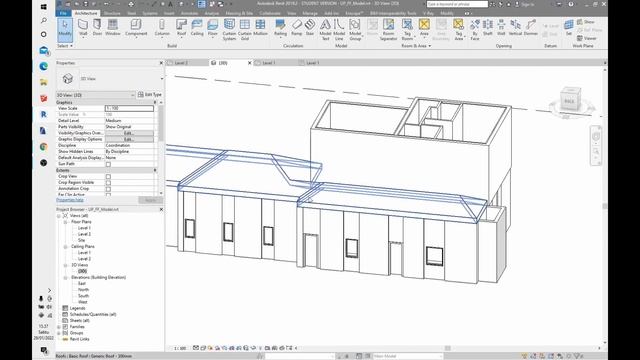
Task: Collapse the Extents properties section
Action: point(155,170)
